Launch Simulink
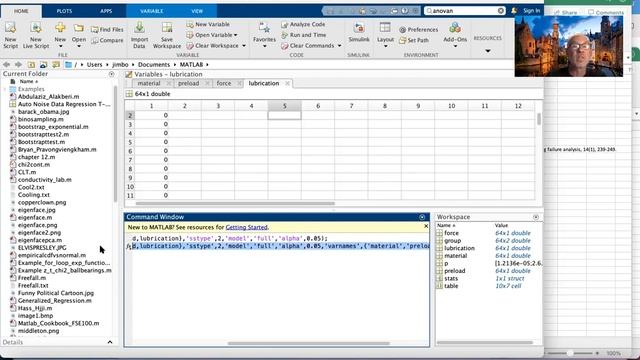This screenshot has width=640, height=360. tap(359, 33)
